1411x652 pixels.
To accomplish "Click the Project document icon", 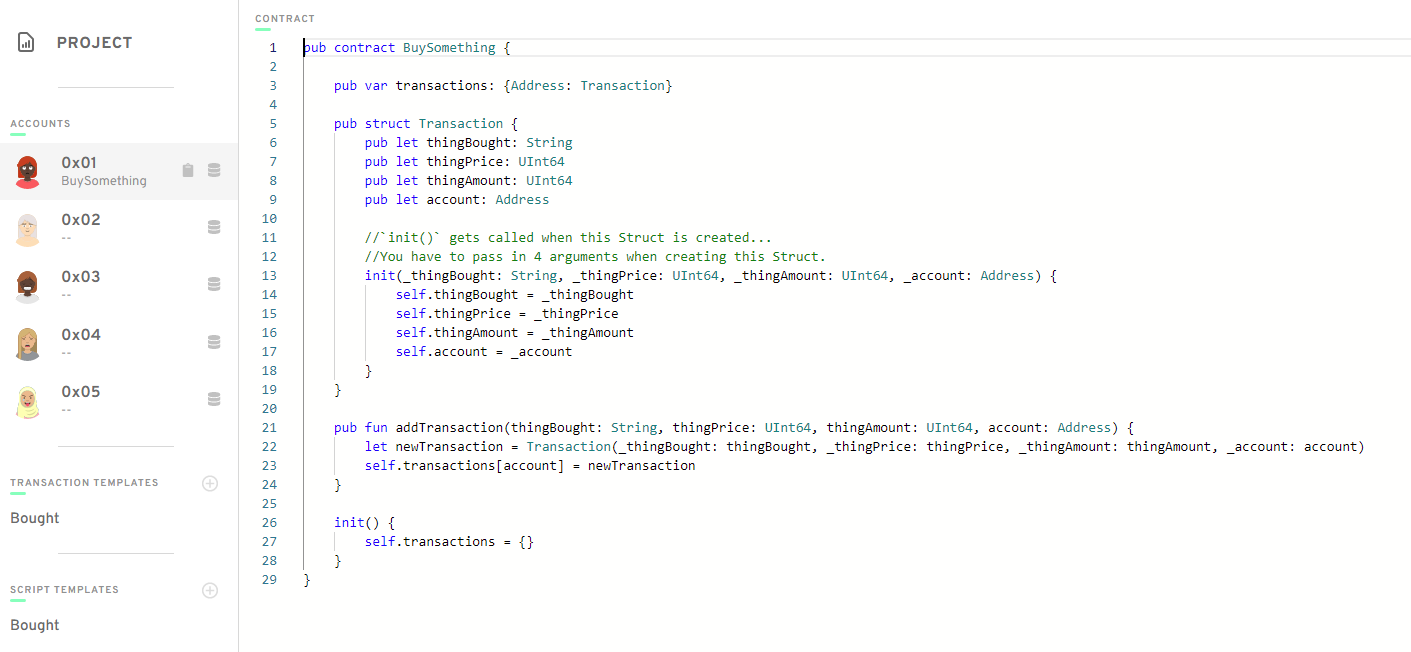I will tap(26, 43).
